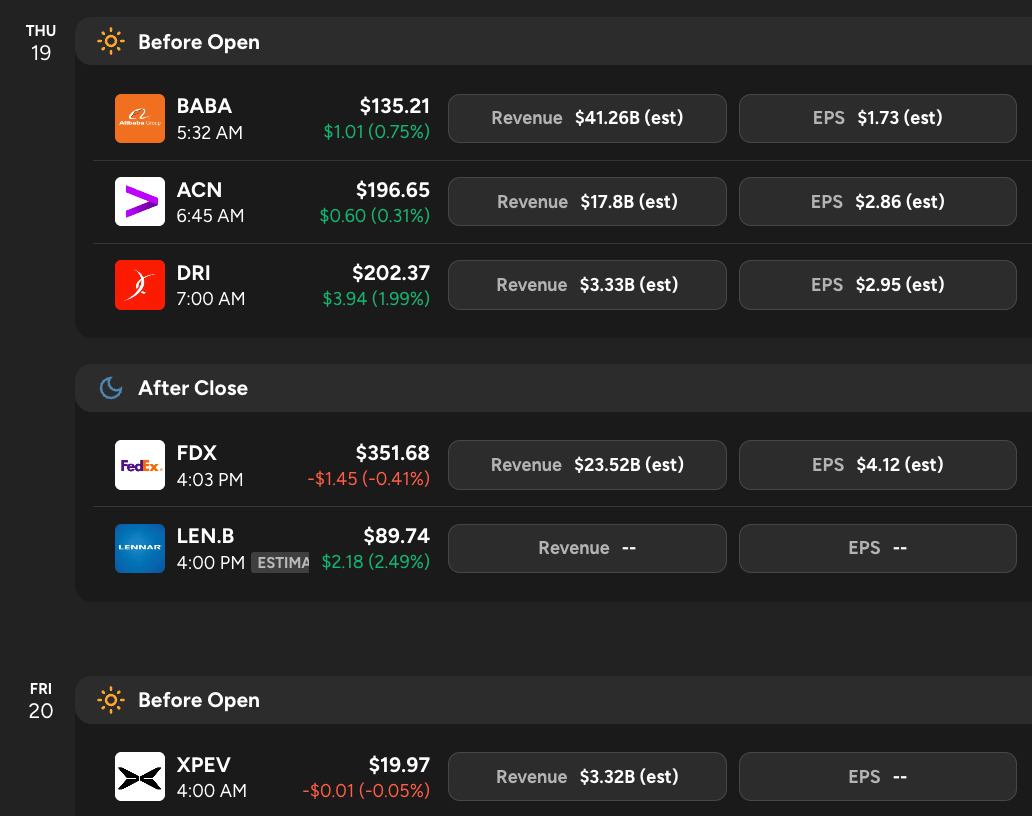Viewport: 1032px width, 816px height.
Task: Click the Thursday Before Open header
Action: pyautogui.click(x=554, y=41)
